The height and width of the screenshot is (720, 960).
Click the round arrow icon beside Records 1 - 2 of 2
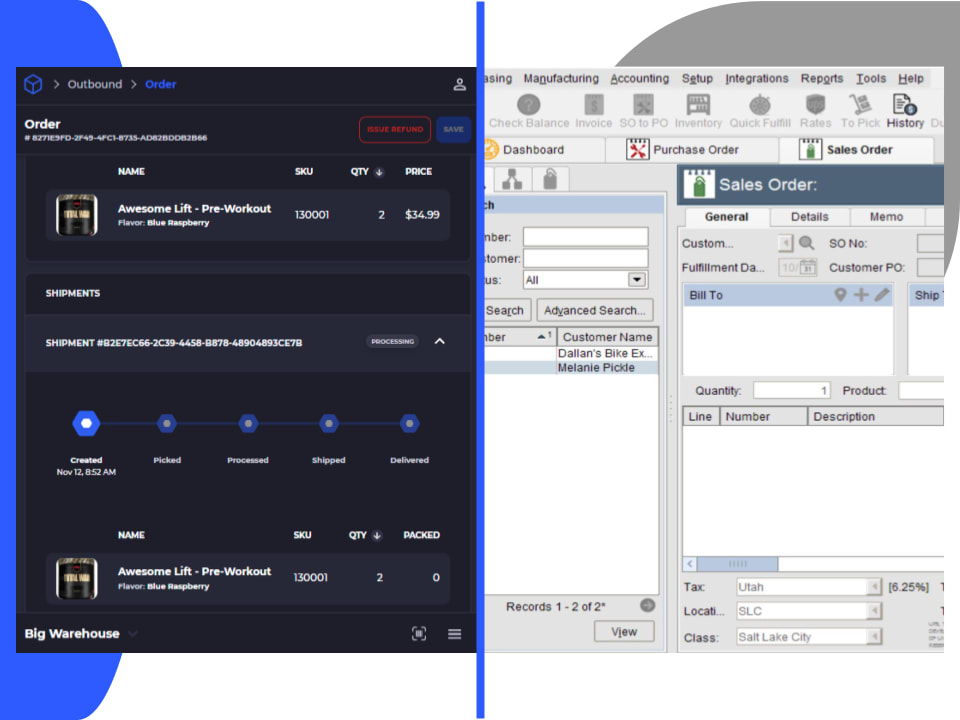647,606
